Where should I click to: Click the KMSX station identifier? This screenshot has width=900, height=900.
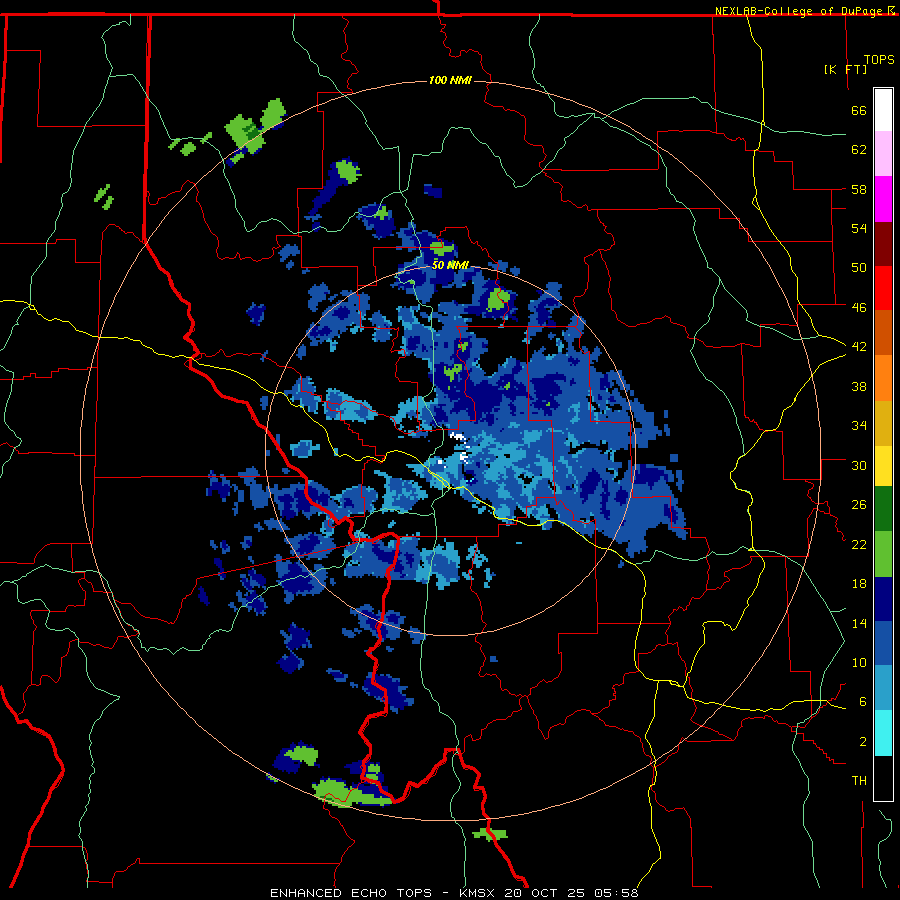(x=479, y=893)
